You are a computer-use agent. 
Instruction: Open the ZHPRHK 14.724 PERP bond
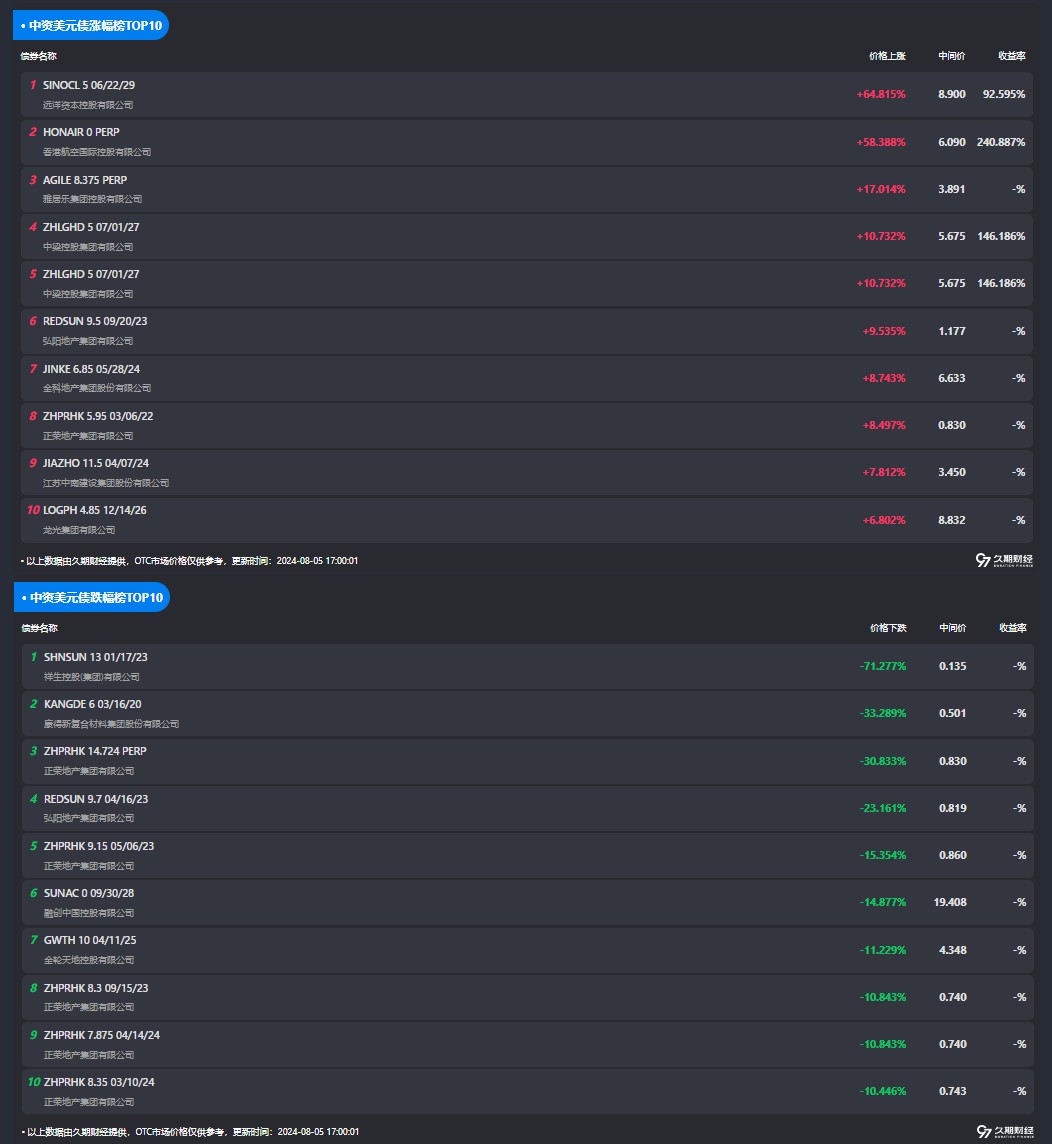click(95, 751)
